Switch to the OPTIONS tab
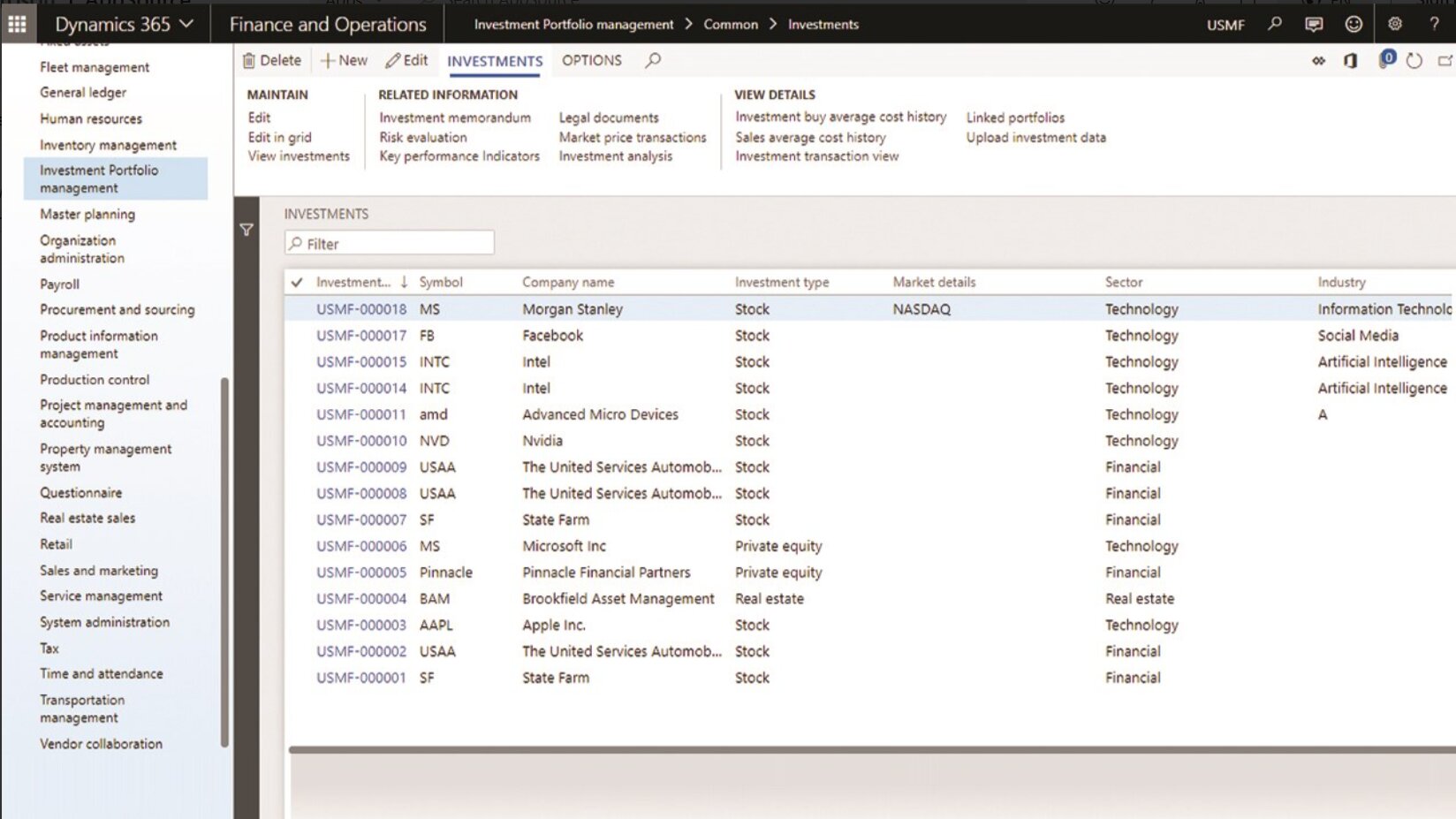The image size is (1456, 819). pyautogui.click(x=591, y=60)
